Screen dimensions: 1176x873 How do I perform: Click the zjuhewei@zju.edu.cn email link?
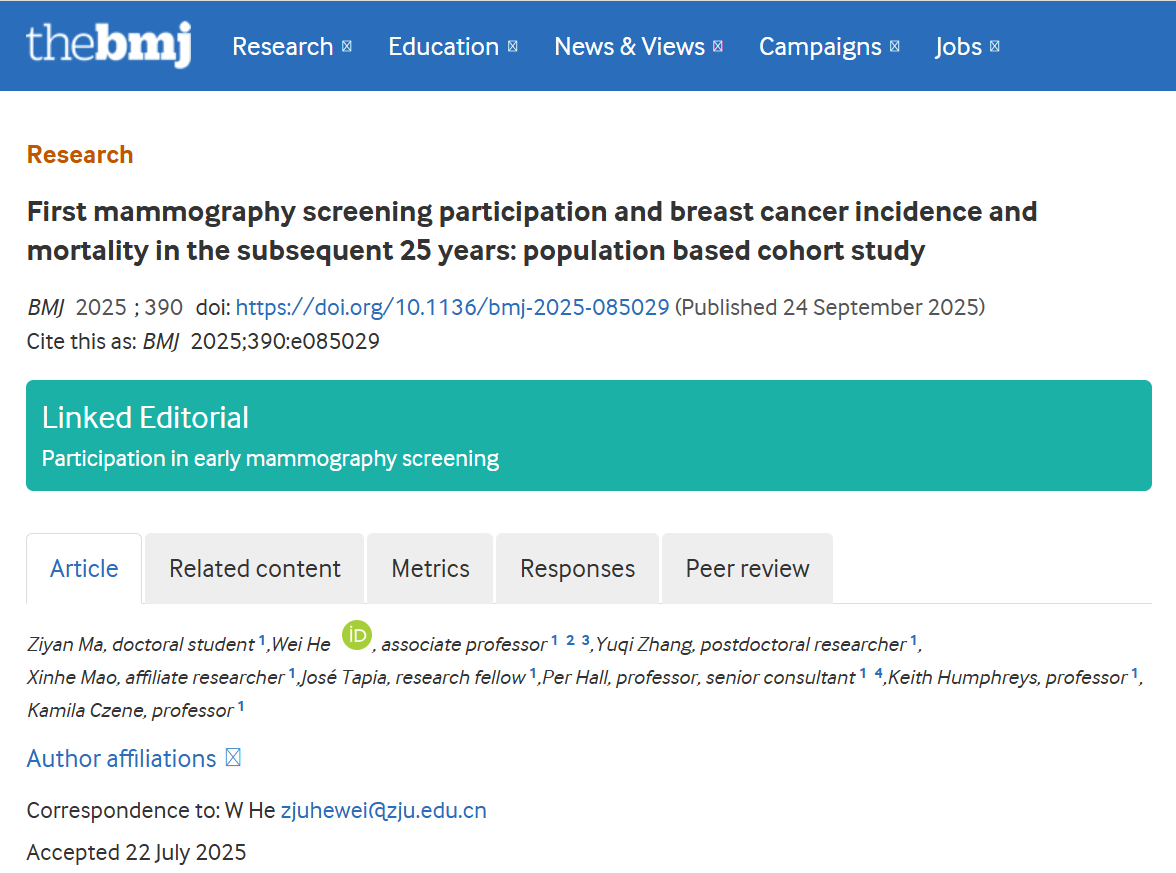pyautogui.click(x=383, y=810)
